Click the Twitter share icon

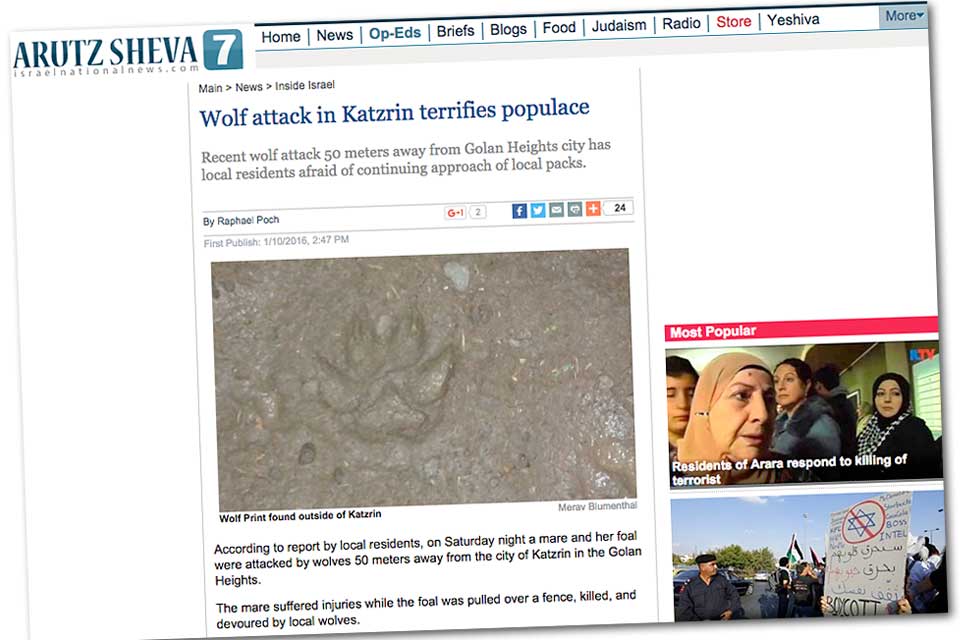538,211
